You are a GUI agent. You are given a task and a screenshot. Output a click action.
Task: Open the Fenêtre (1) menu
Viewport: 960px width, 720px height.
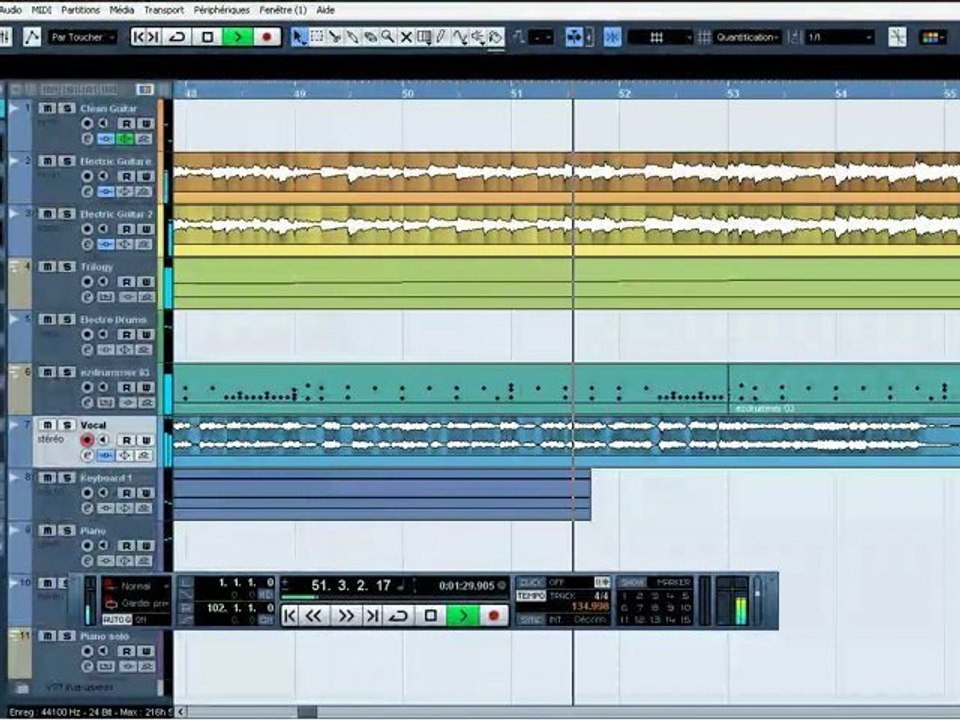pos(283,10)
